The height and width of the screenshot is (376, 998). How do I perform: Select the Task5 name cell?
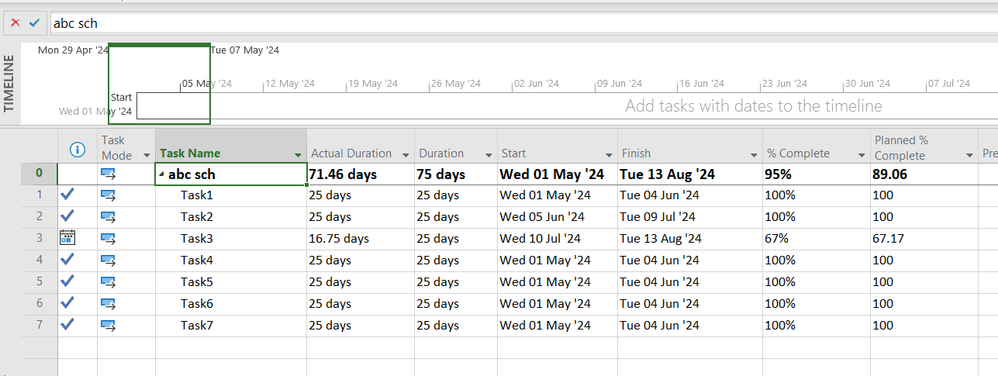[x=231, y=282]
